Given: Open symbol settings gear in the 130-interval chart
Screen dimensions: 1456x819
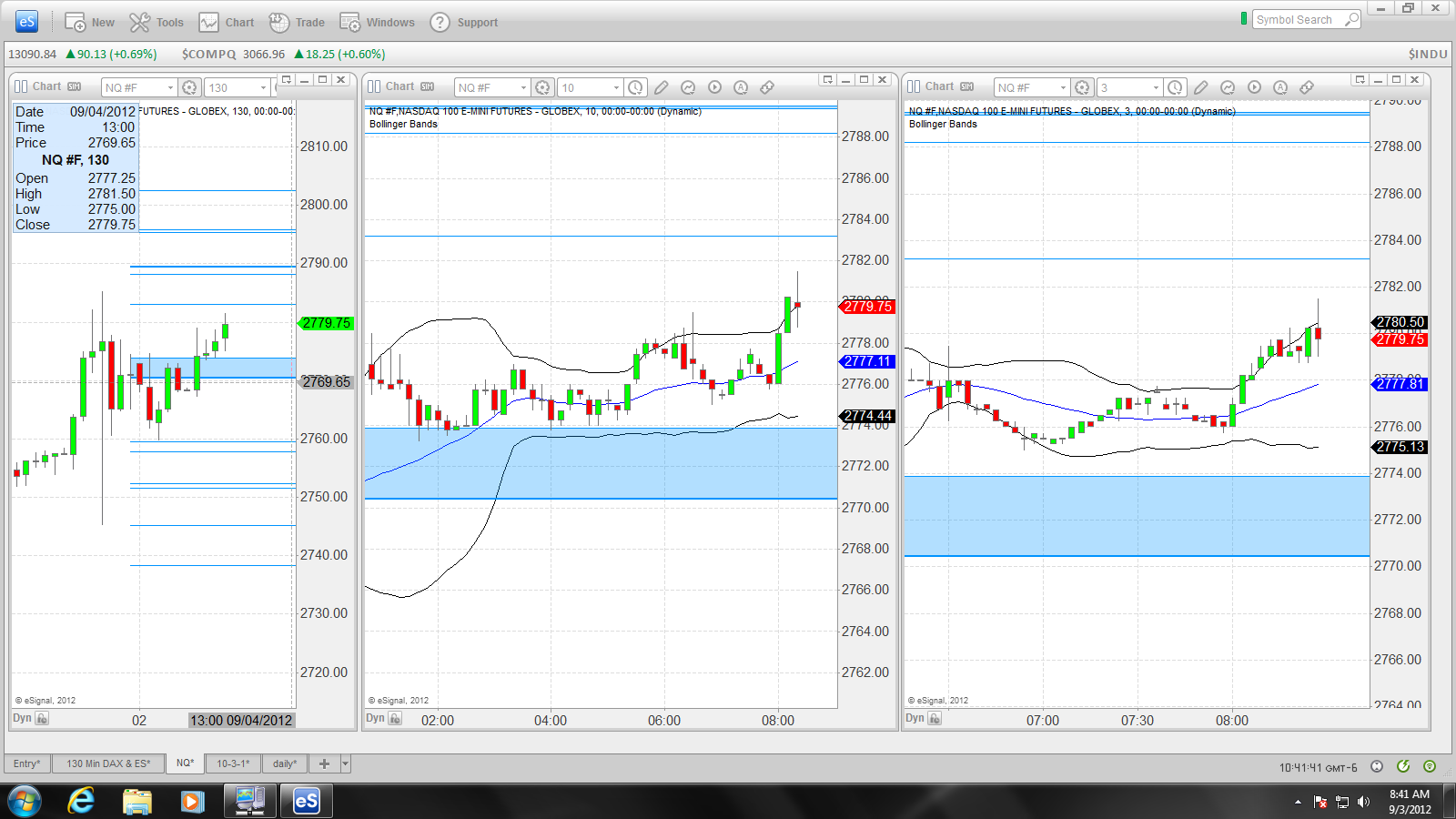Looking at the screenshot, I should [189, 87].
